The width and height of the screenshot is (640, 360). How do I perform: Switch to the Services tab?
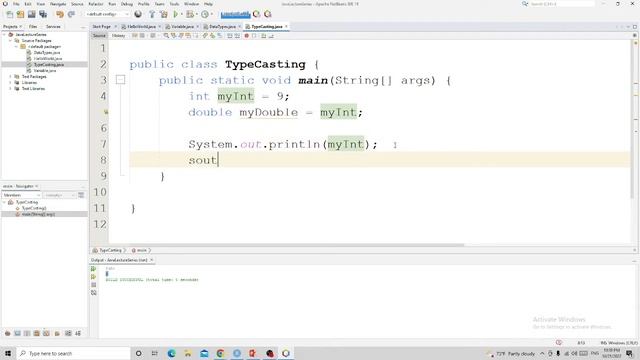[x=53, y=27]
